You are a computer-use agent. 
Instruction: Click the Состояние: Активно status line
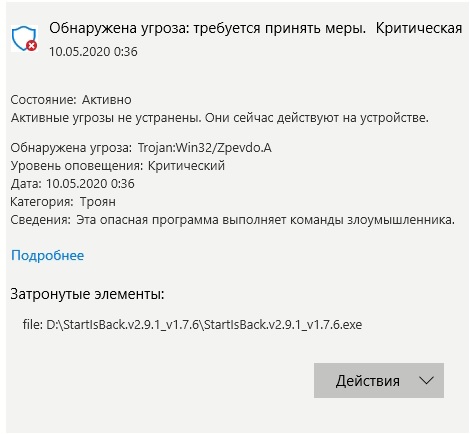point(71,100)
